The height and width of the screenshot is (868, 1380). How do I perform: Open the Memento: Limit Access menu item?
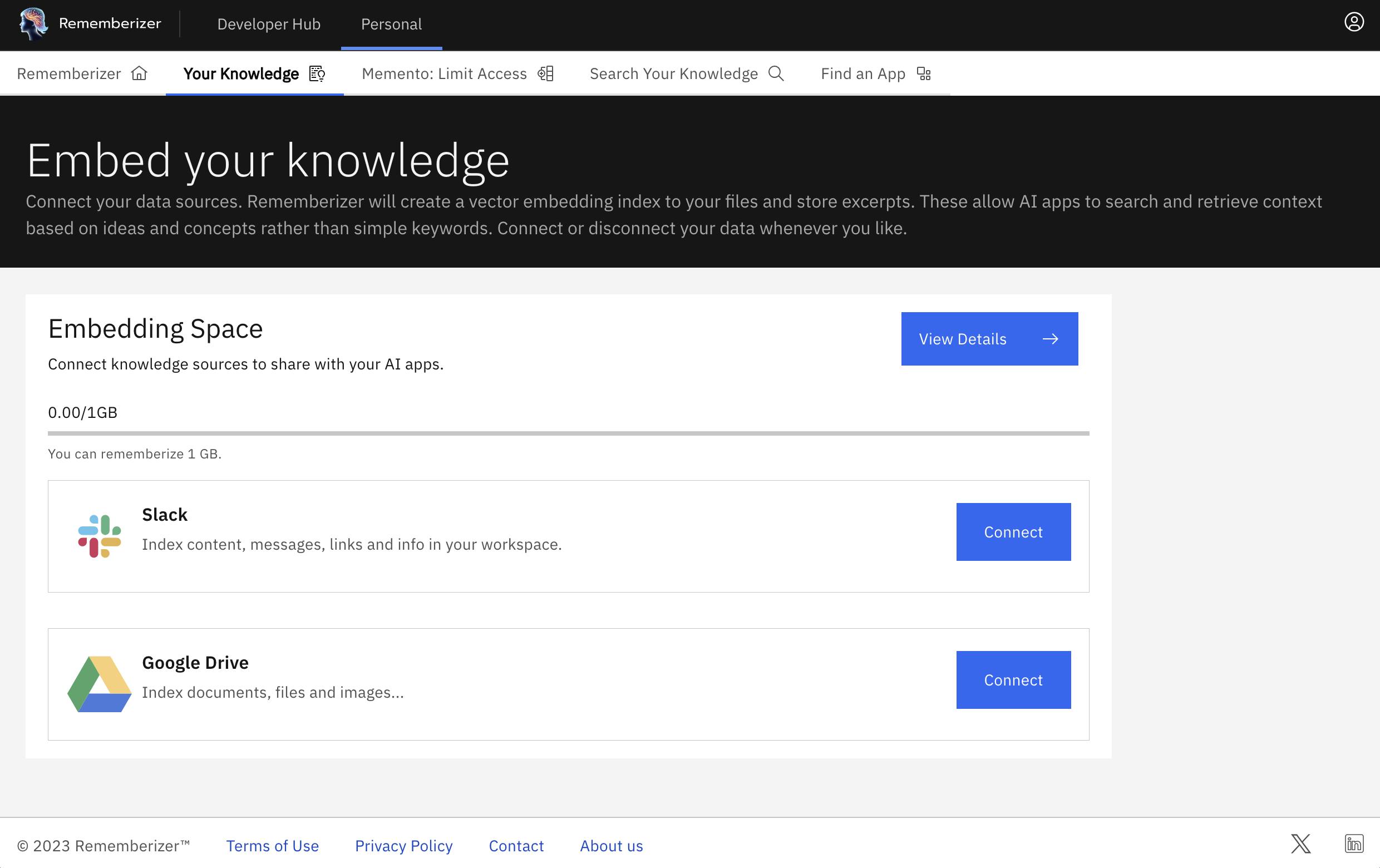tap(444, 73)
